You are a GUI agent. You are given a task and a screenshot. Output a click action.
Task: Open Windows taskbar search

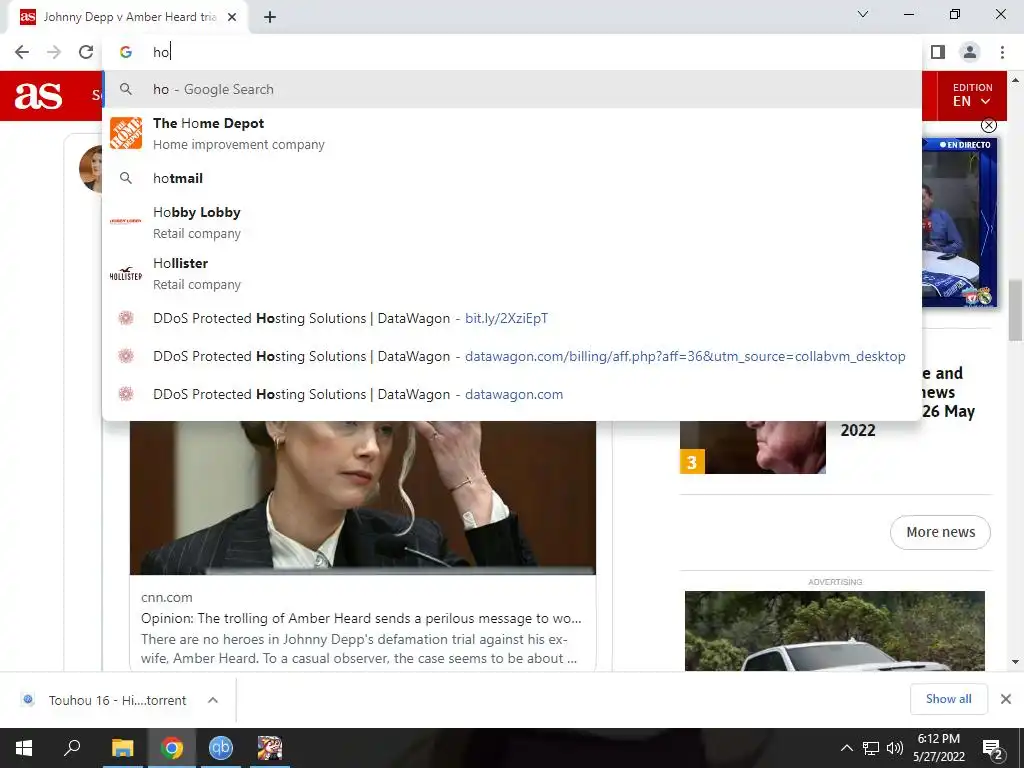[x=72, y=748]
